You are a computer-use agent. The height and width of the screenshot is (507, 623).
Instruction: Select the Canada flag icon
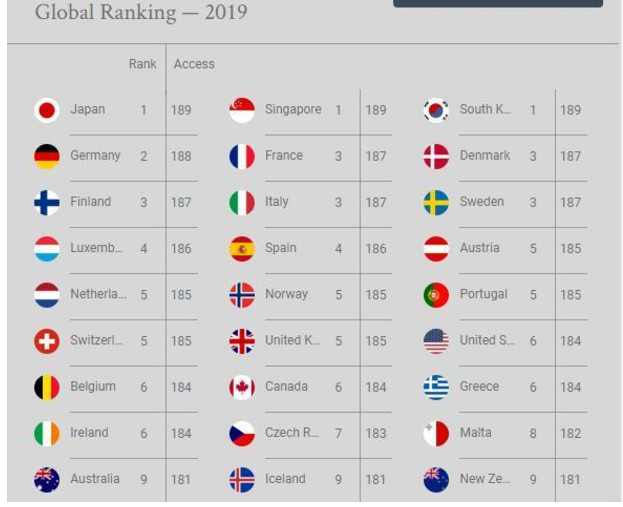point(242,387)
